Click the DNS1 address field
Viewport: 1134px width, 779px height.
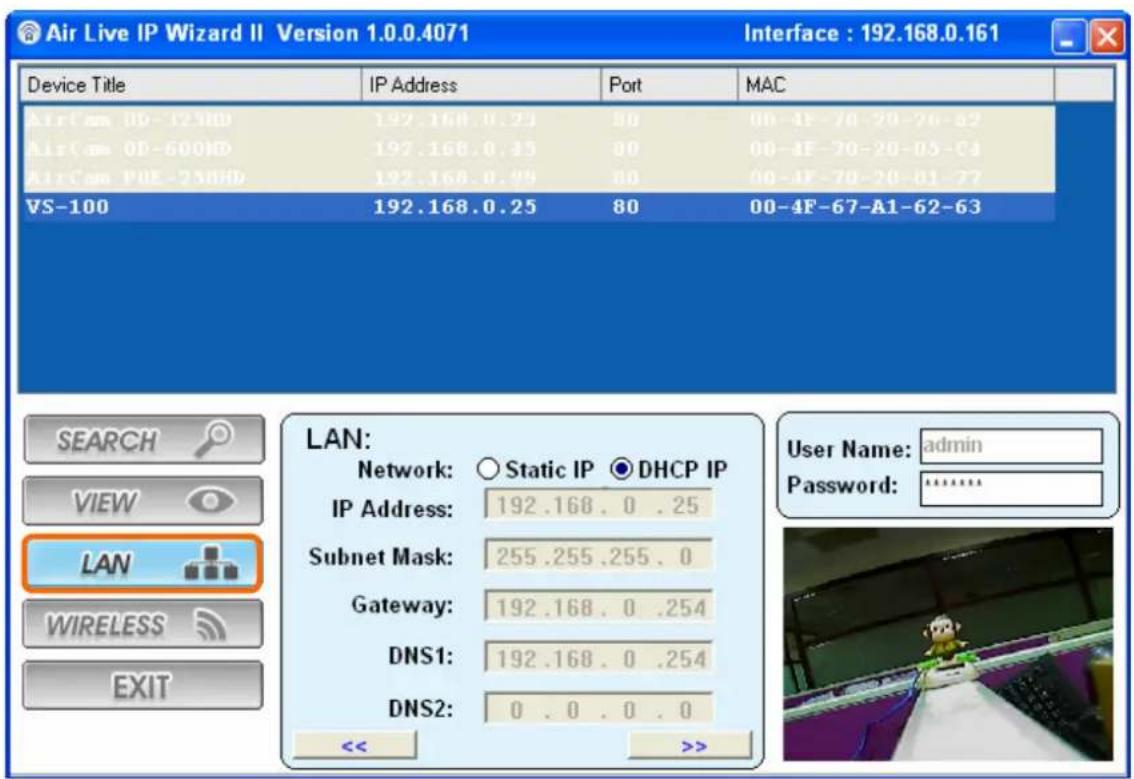coord(598,657)
